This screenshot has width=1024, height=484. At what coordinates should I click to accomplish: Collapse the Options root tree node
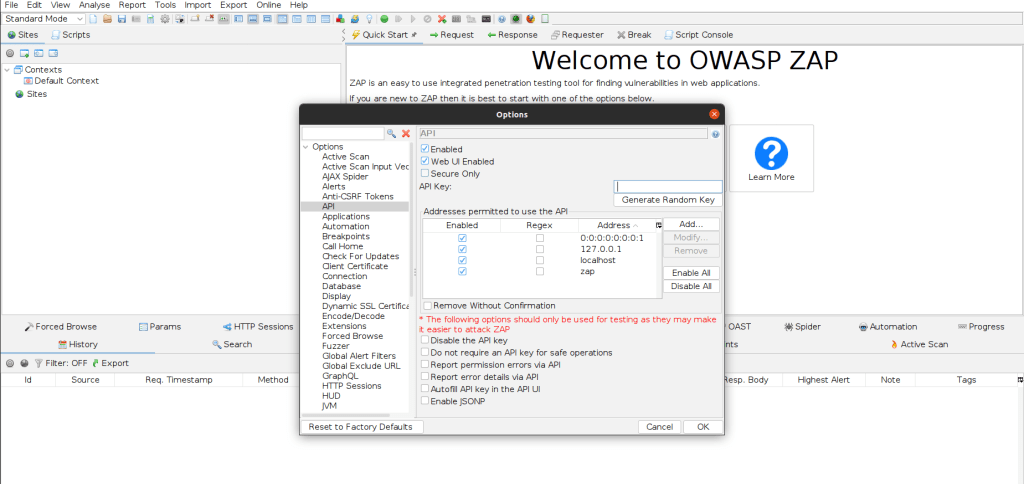coord(306,147)
